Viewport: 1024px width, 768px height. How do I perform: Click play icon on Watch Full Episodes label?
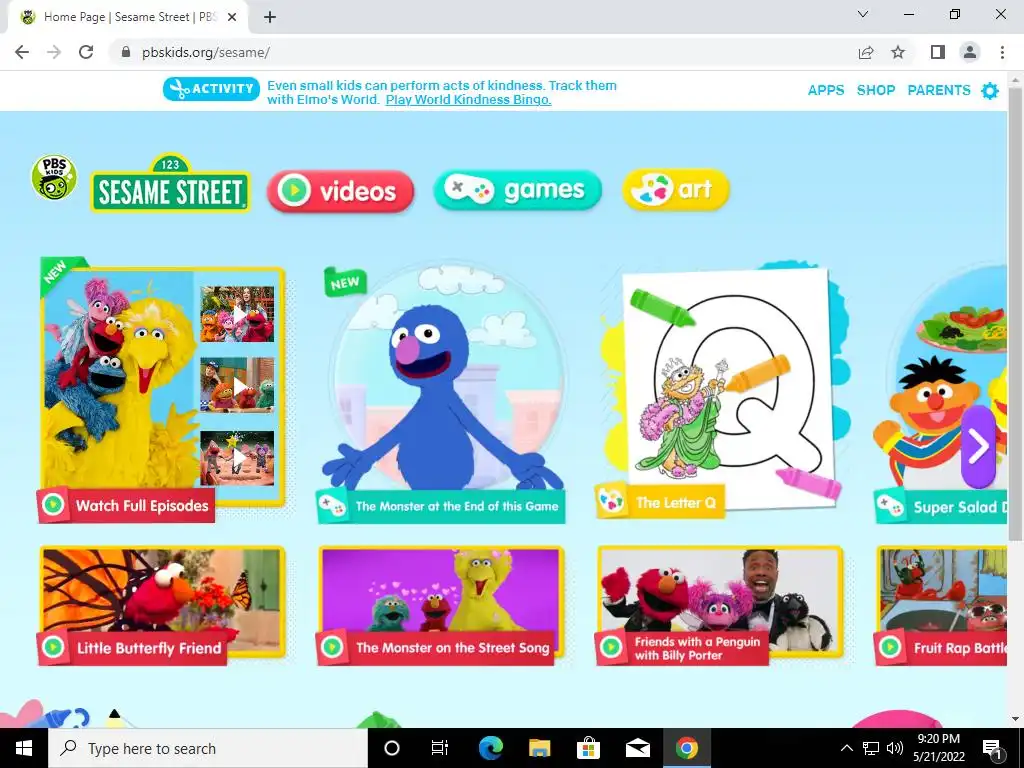pos(54,505)
